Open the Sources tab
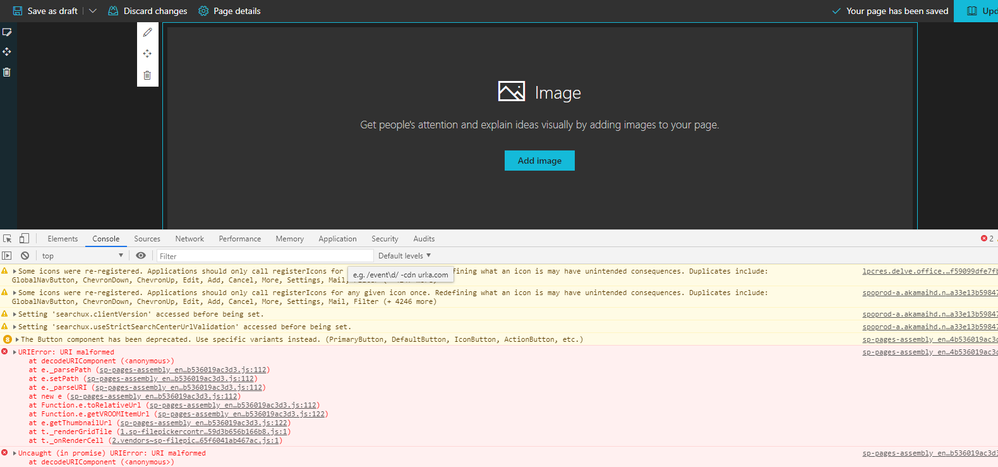The height and width of the screenshot is (467, 998). [x=147, y=239]
